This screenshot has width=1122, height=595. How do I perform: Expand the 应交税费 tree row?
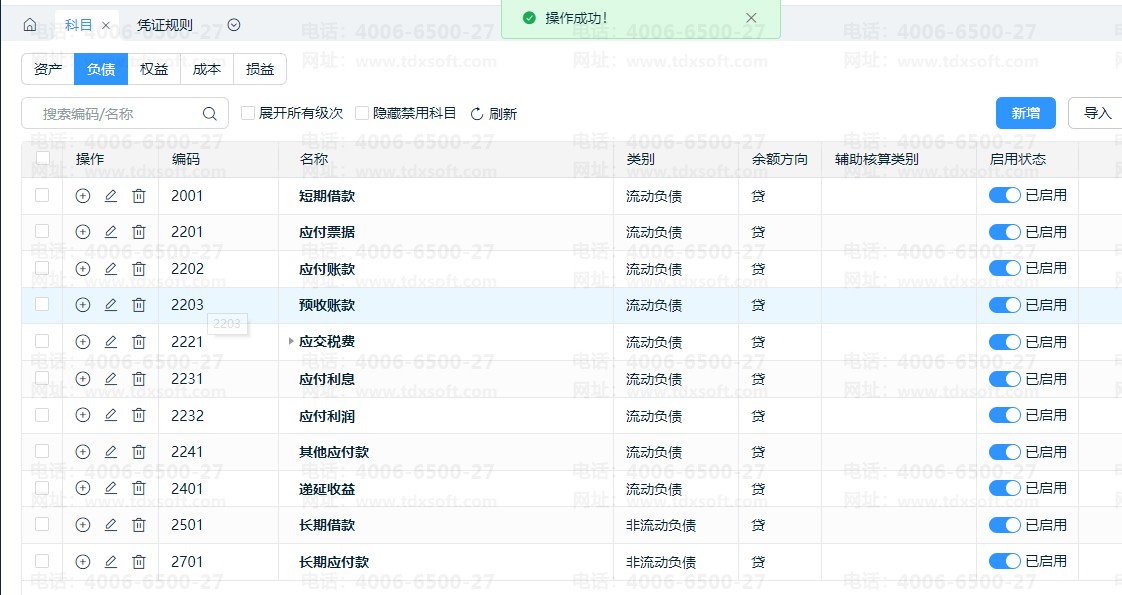(291, 342)
